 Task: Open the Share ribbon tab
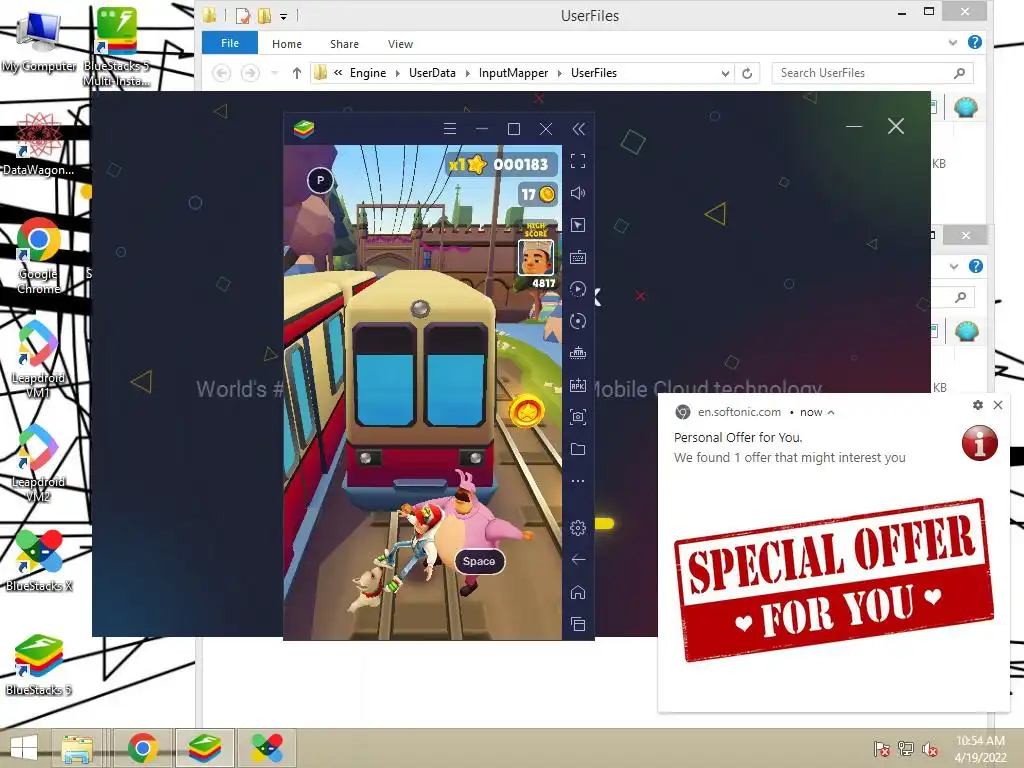(x=344, y=44)
